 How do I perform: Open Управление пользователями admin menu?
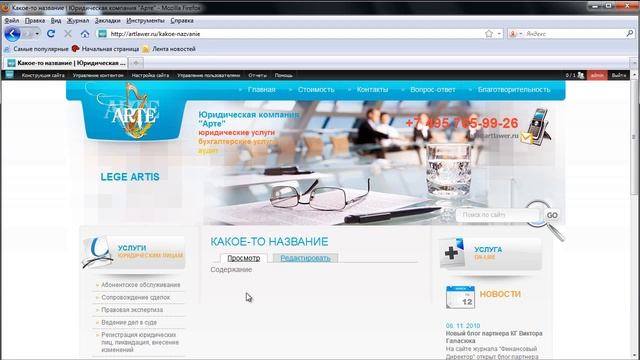click(209, 75)
